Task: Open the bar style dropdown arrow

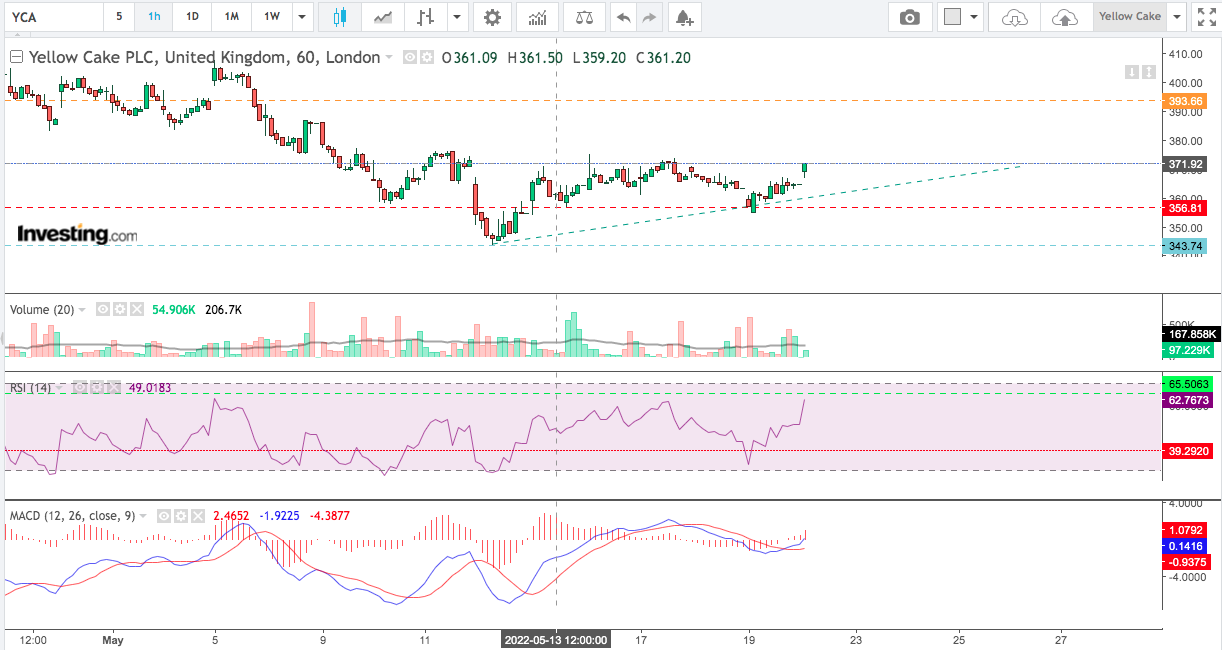Action: pyautogui.click(x=457, y=17)
